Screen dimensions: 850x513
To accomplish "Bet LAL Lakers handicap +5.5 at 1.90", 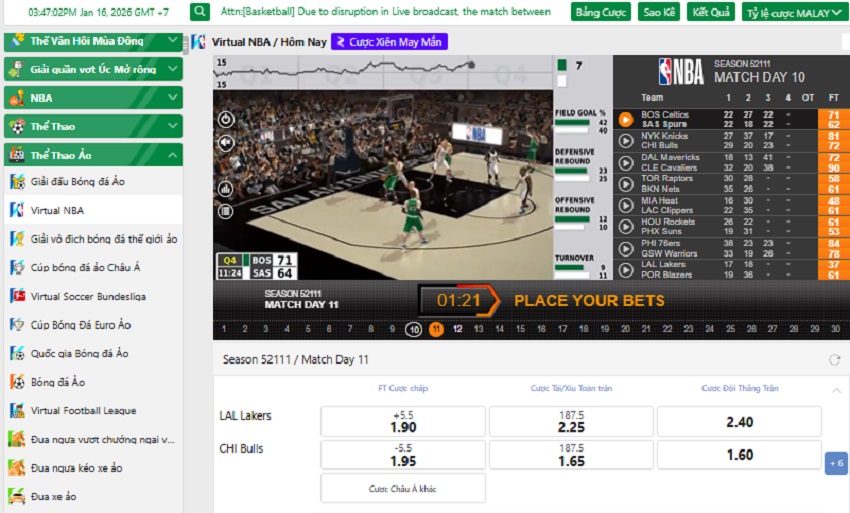I will tap(403, 421).
